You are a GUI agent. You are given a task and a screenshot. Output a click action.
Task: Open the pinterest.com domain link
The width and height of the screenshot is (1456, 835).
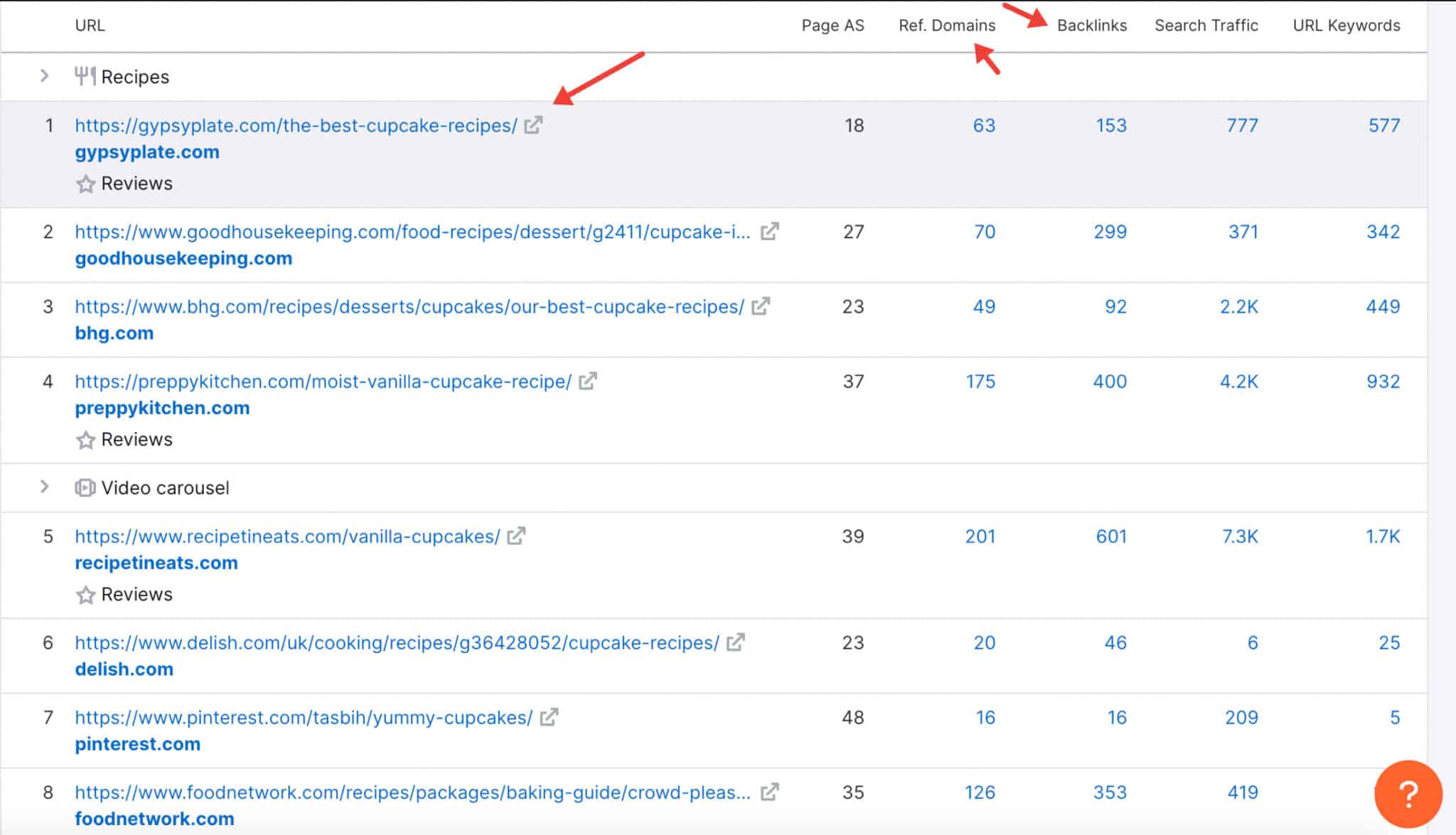coord(137,744)
